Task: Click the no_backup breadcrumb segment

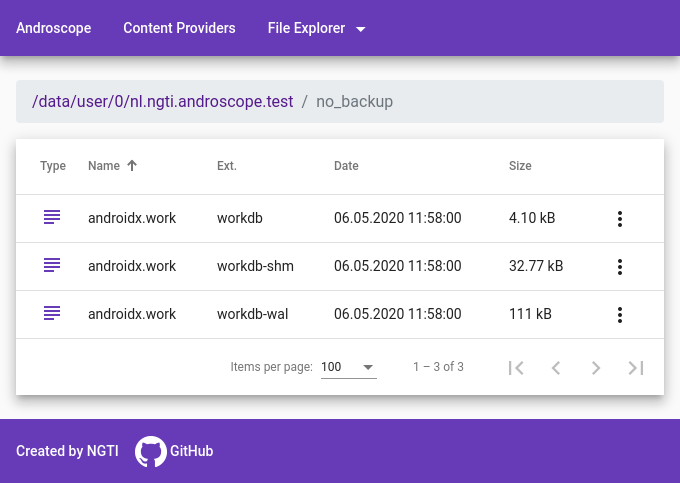Action: pyautogui.click(x=354, y=101)
